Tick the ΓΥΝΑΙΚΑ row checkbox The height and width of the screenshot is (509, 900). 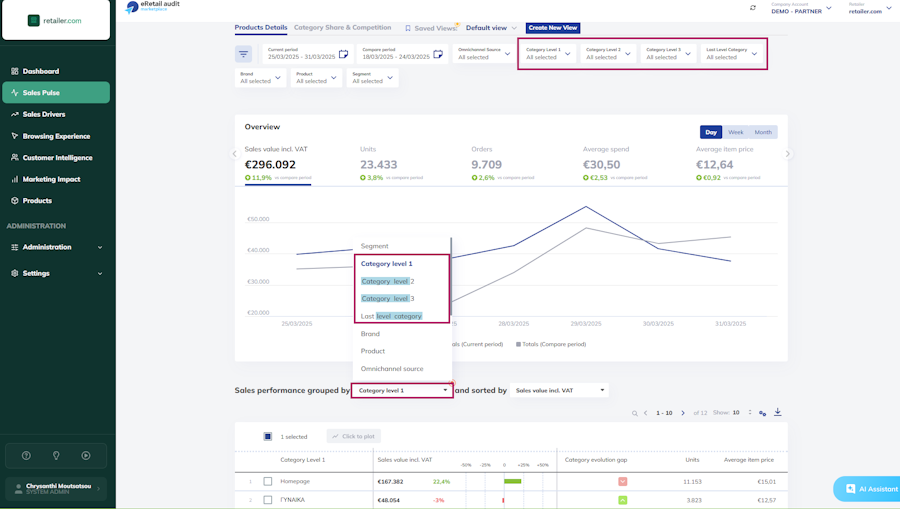pos(267,500)
